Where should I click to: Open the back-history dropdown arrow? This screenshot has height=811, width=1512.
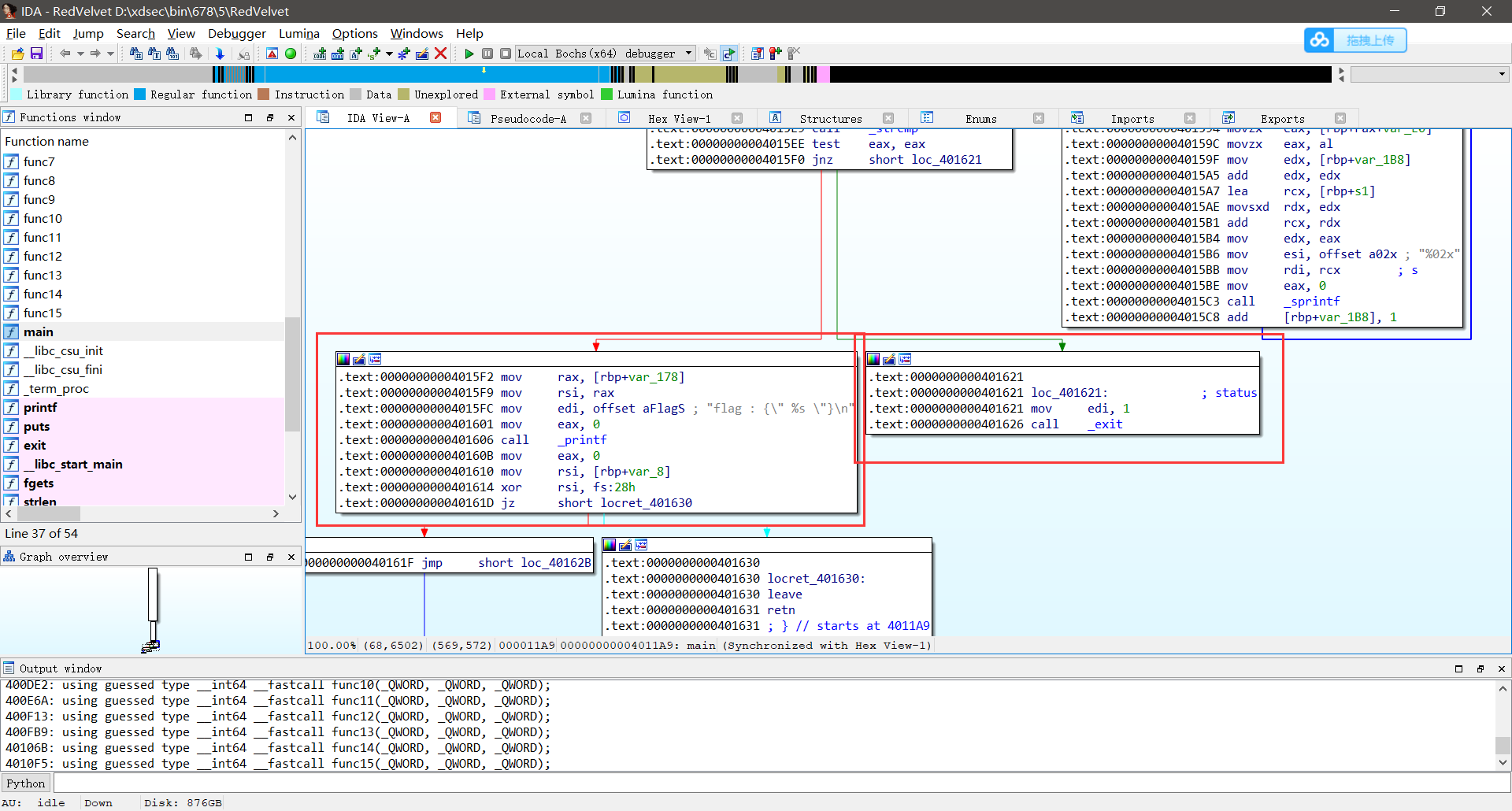click(x=80, y=54)
